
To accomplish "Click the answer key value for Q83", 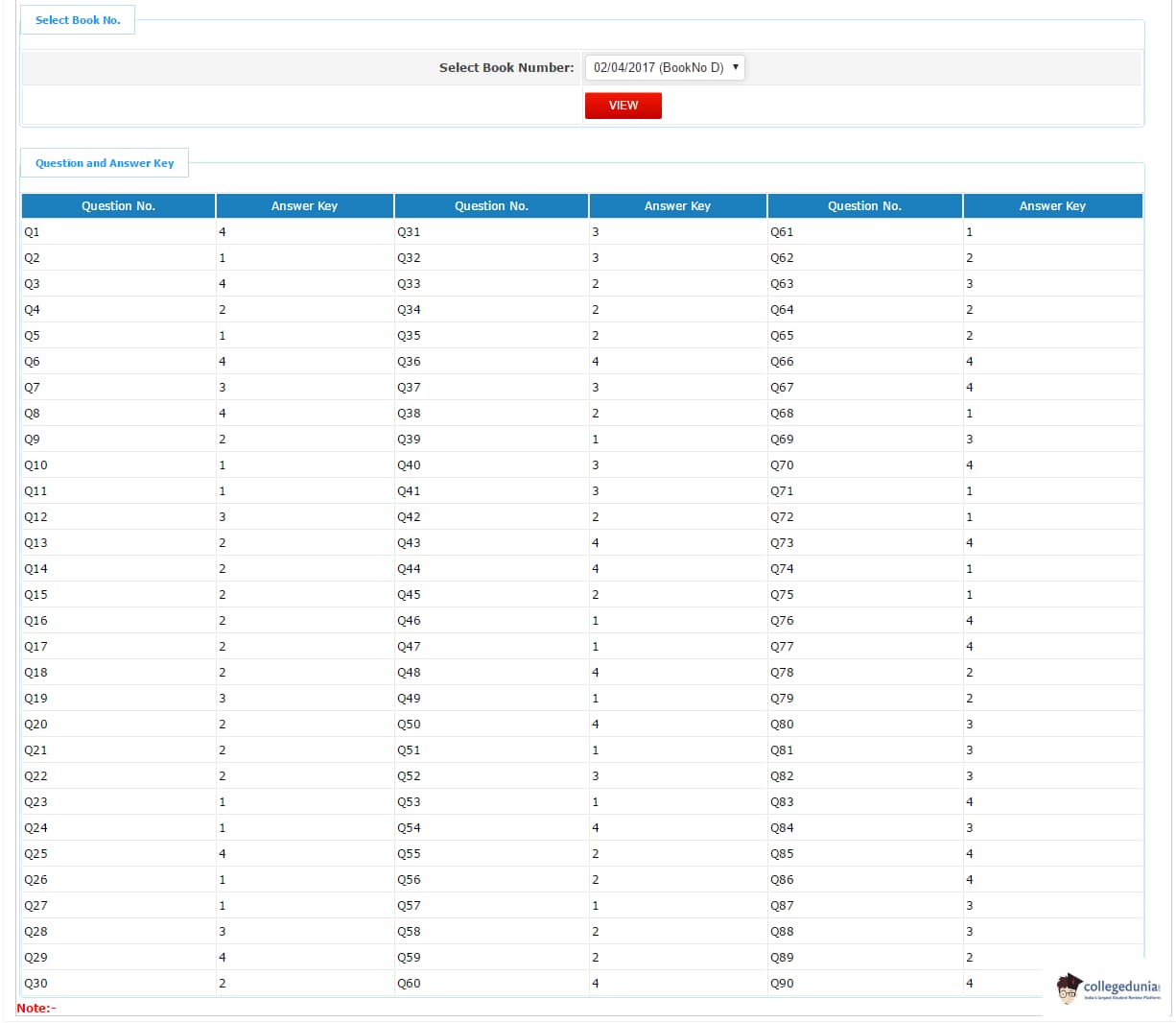I will [969, 802].
